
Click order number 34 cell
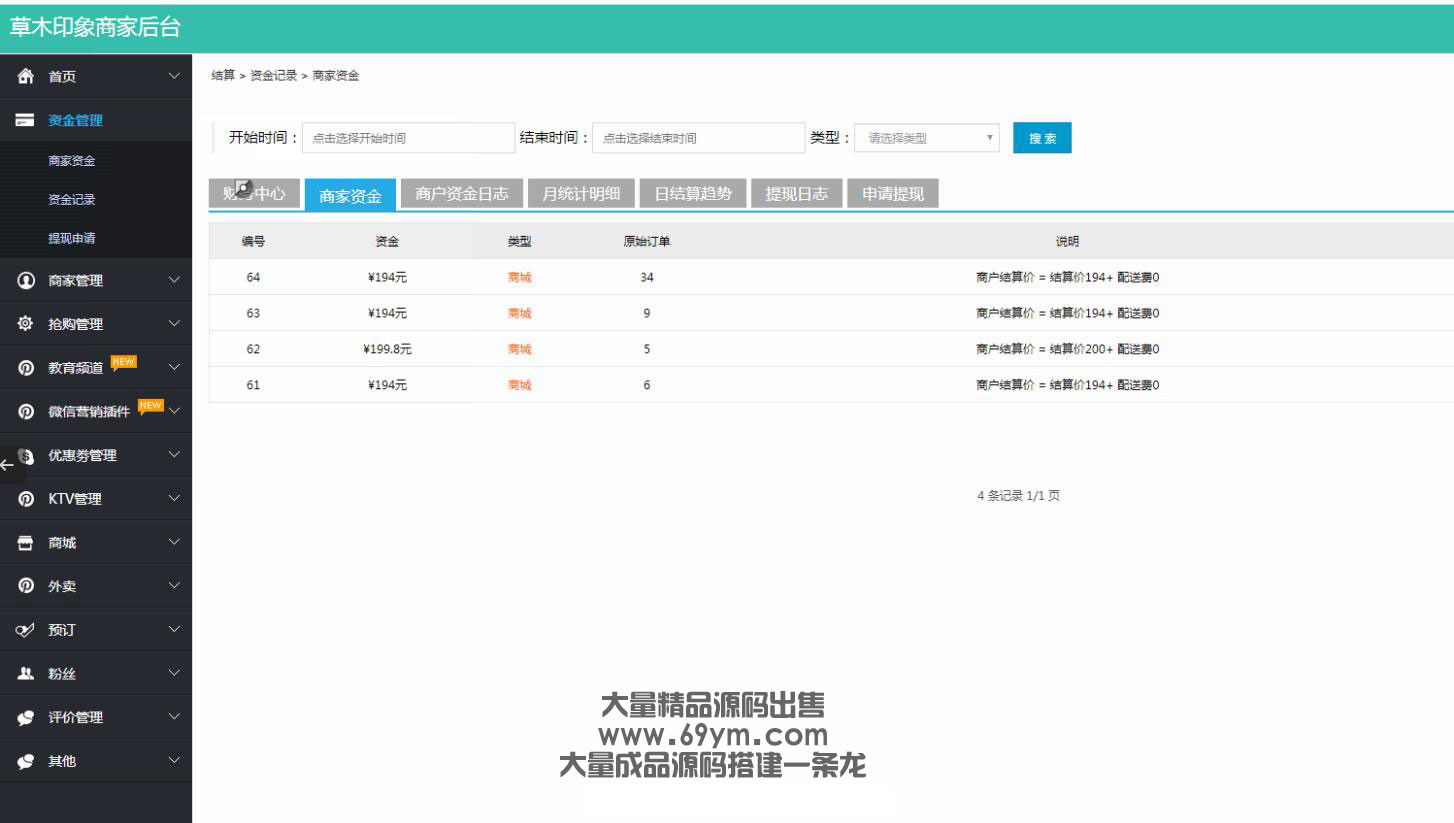pos(647,277)
